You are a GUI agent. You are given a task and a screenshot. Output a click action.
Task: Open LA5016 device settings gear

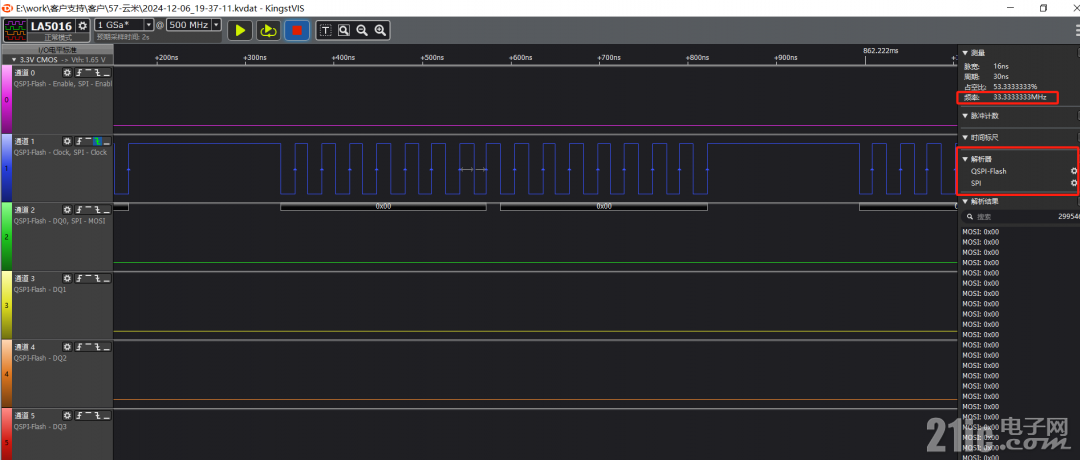coord(83,25)
